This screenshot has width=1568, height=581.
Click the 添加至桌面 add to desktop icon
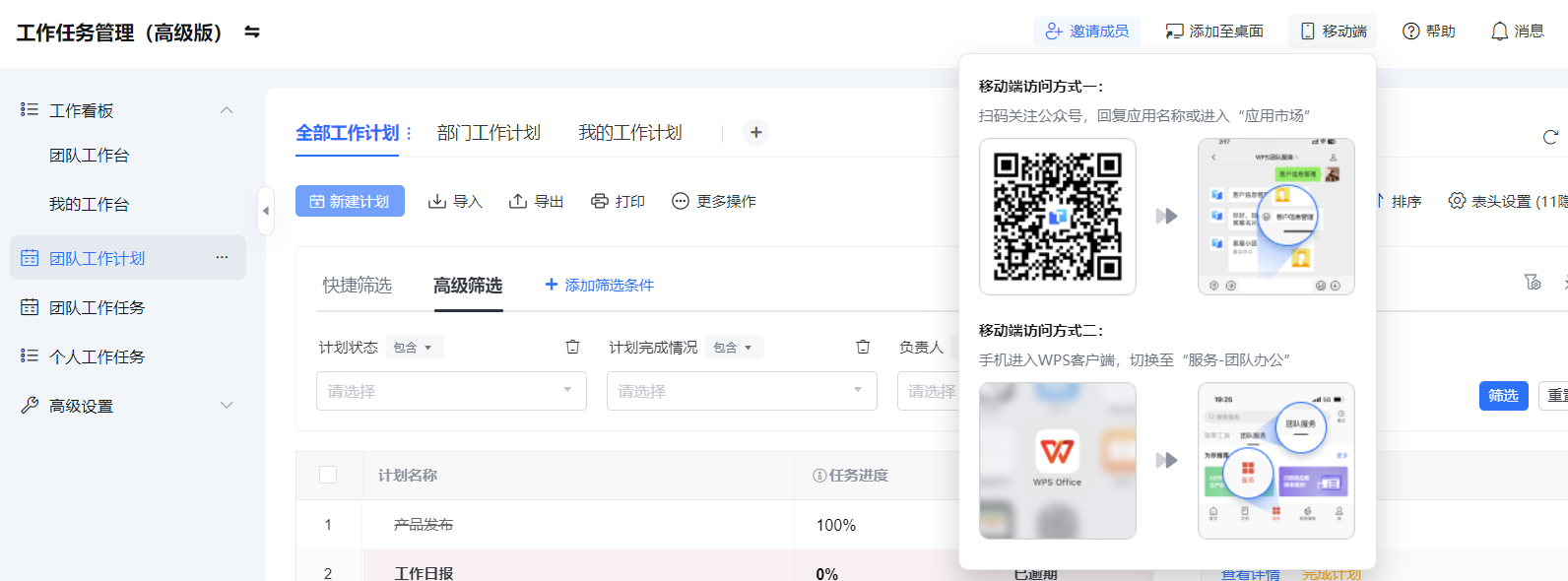point(1174,32)
